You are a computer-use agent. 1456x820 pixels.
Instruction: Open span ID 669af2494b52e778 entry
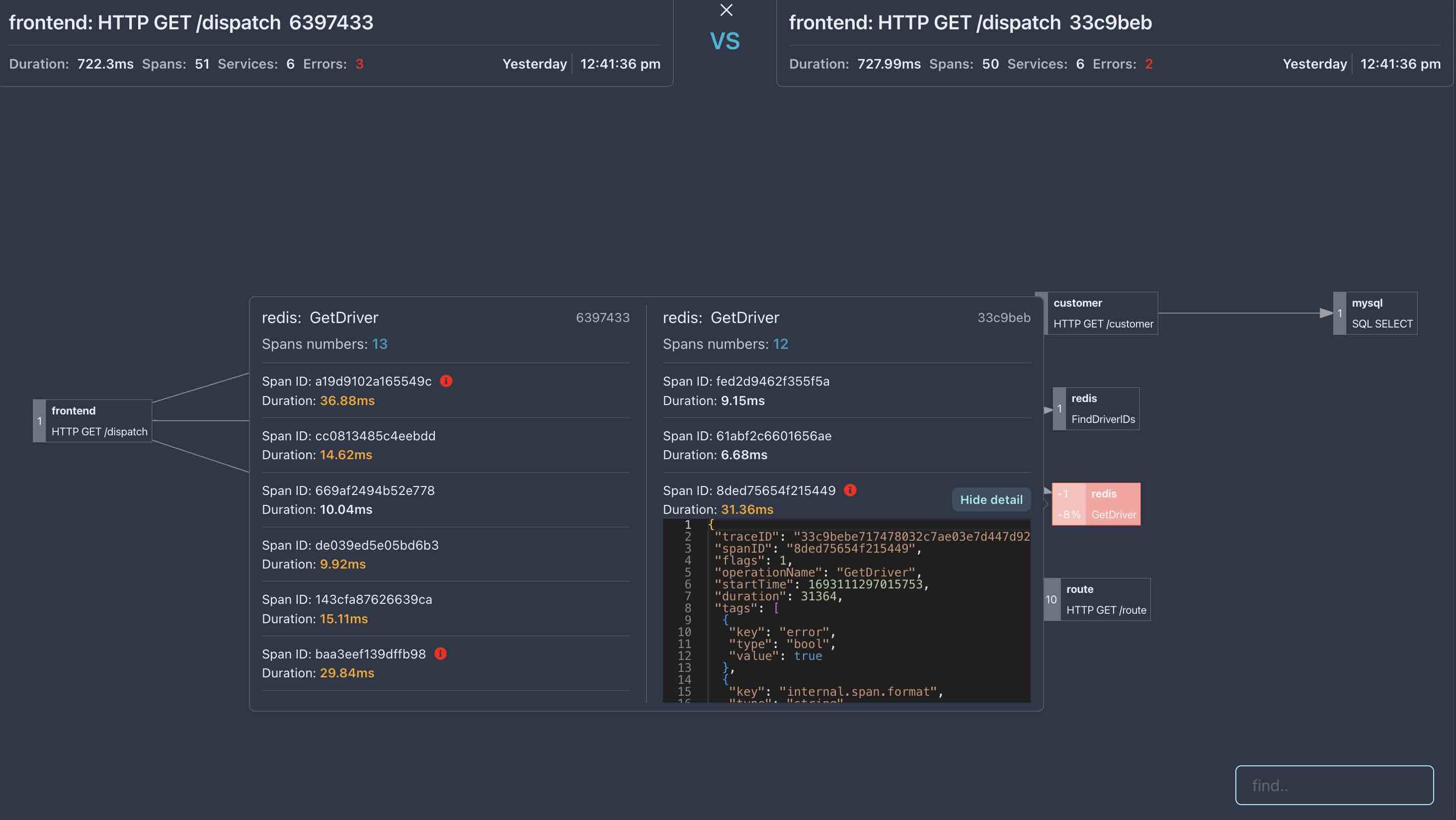(x=445, y=499)
